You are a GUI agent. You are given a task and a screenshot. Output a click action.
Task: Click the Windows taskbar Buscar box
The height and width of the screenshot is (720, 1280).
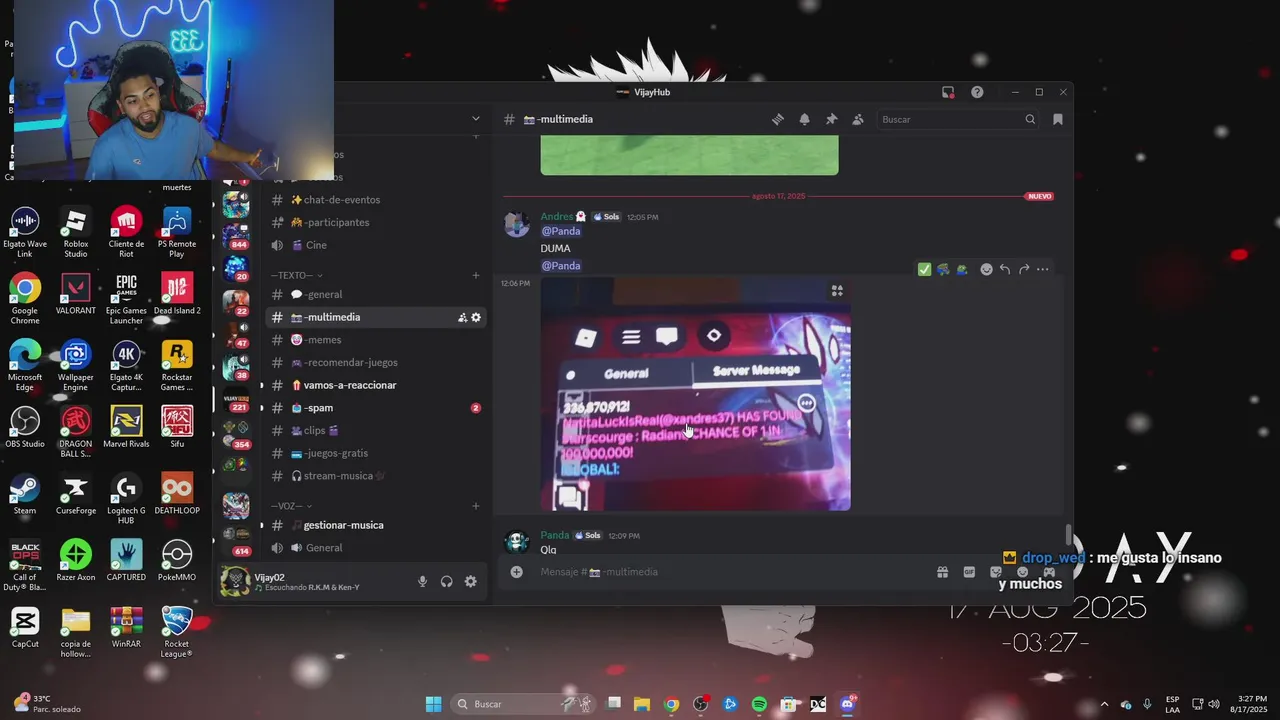(522, 704)
